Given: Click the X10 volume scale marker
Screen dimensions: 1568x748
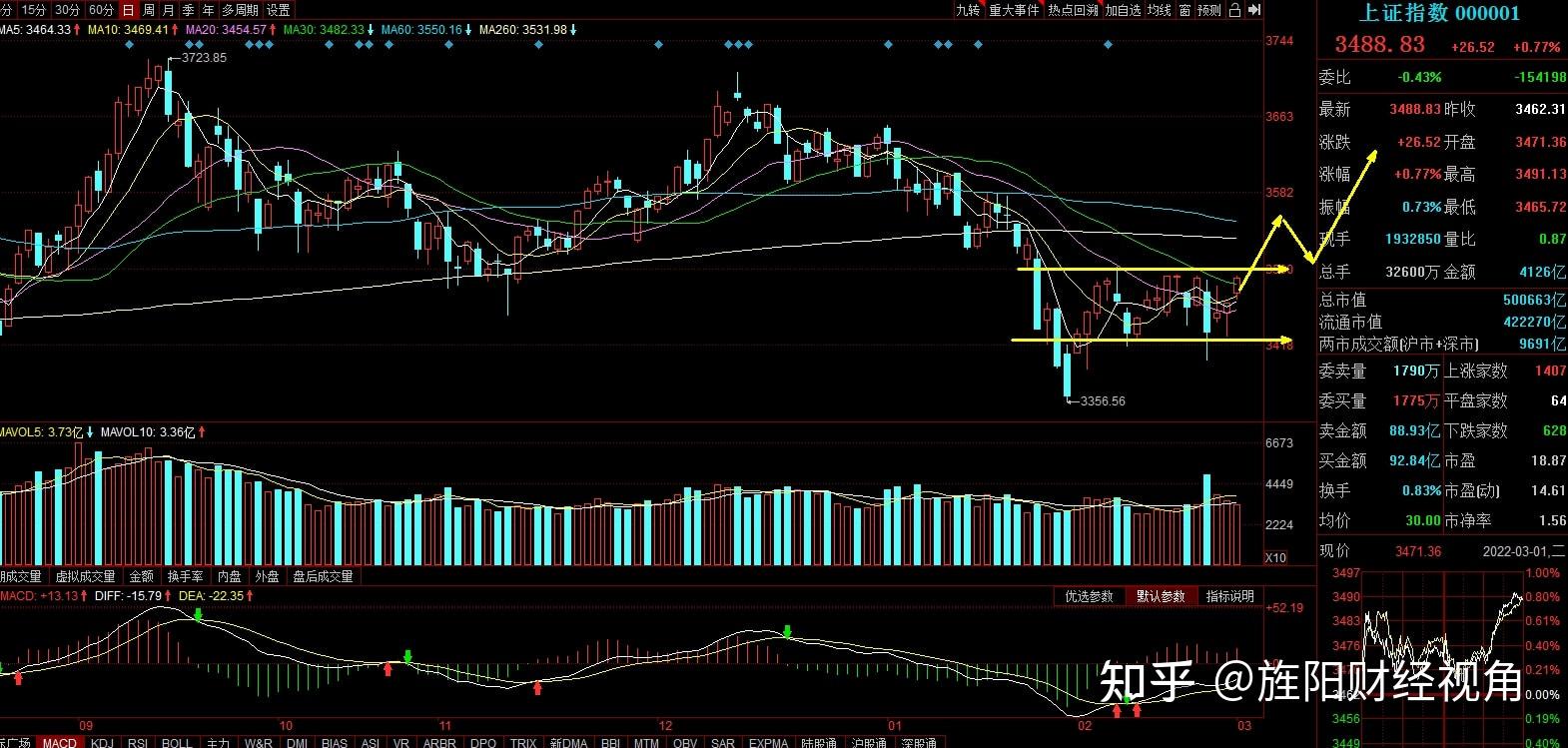Looking at the screenshot, I should (x=1275, y=557).
